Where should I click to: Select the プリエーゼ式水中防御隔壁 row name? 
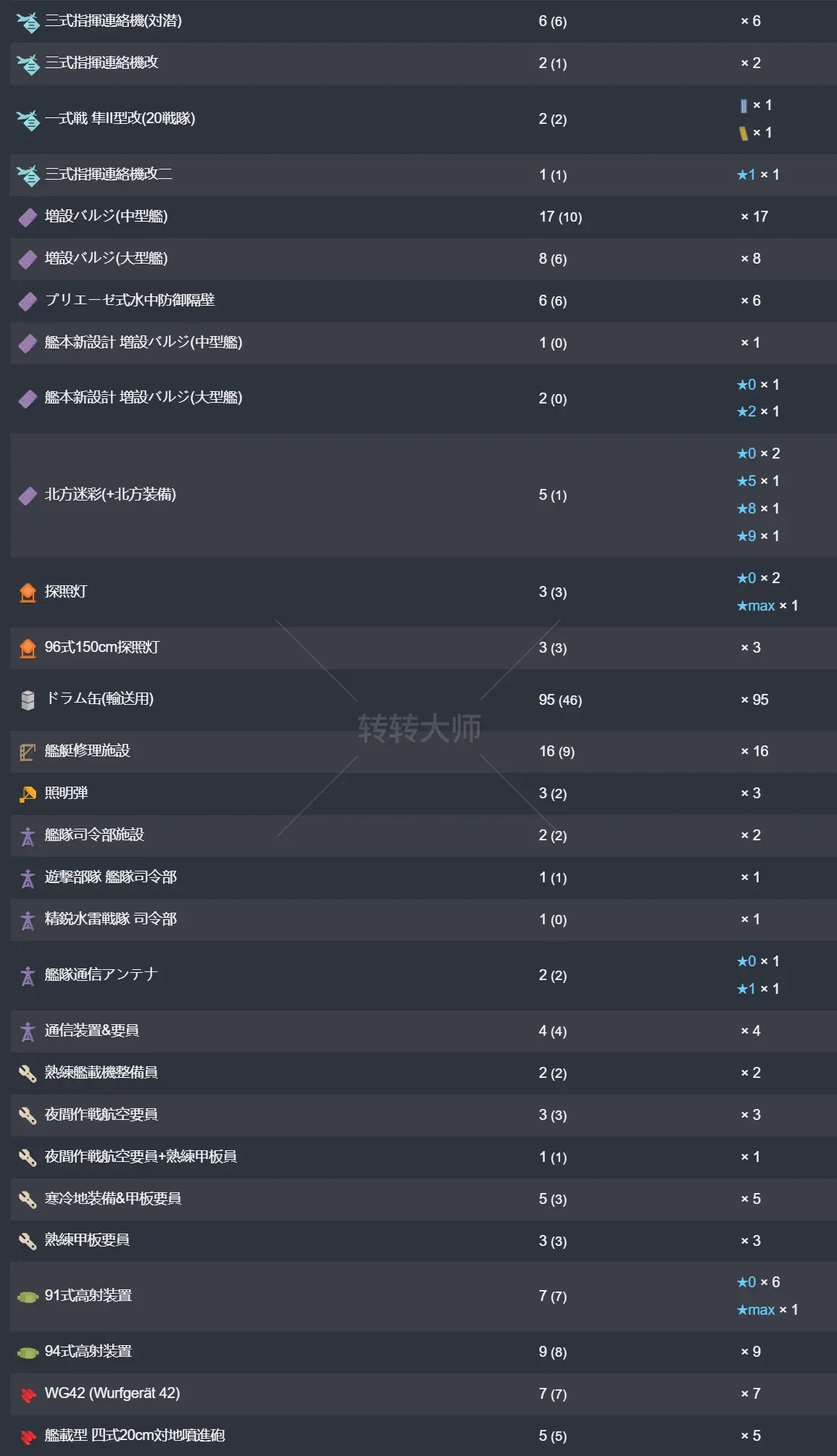tap(130, 300)
